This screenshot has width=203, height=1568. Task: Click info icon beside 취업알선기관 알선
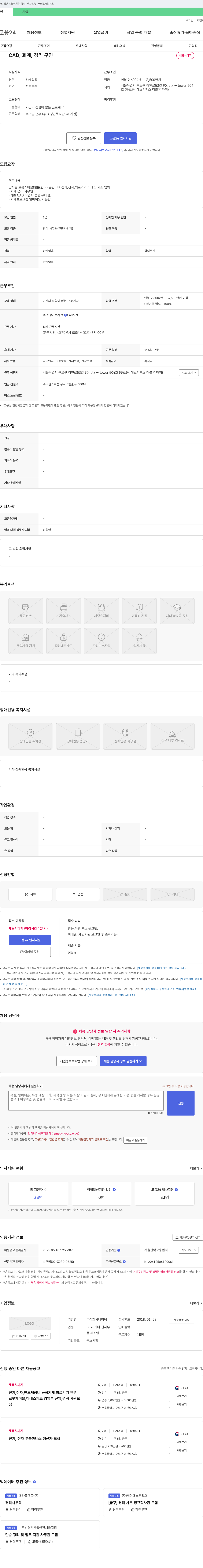pos(114,1189)
